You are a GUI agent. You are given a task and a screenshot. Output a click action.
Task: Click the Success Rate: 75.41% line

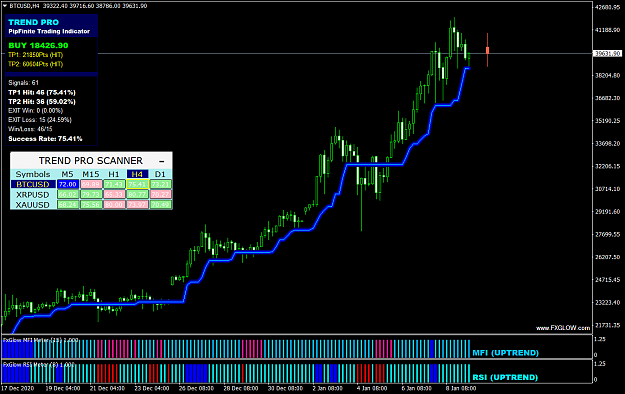click(45, 139)
